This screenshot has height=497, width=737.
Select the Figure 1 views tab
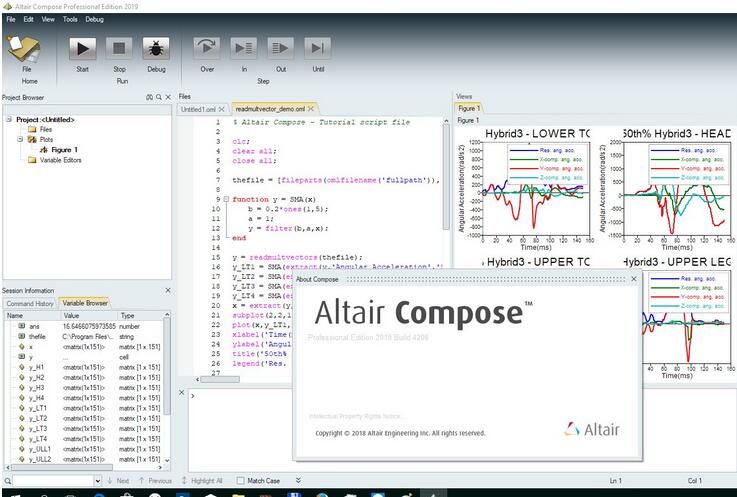click(469, 109)
